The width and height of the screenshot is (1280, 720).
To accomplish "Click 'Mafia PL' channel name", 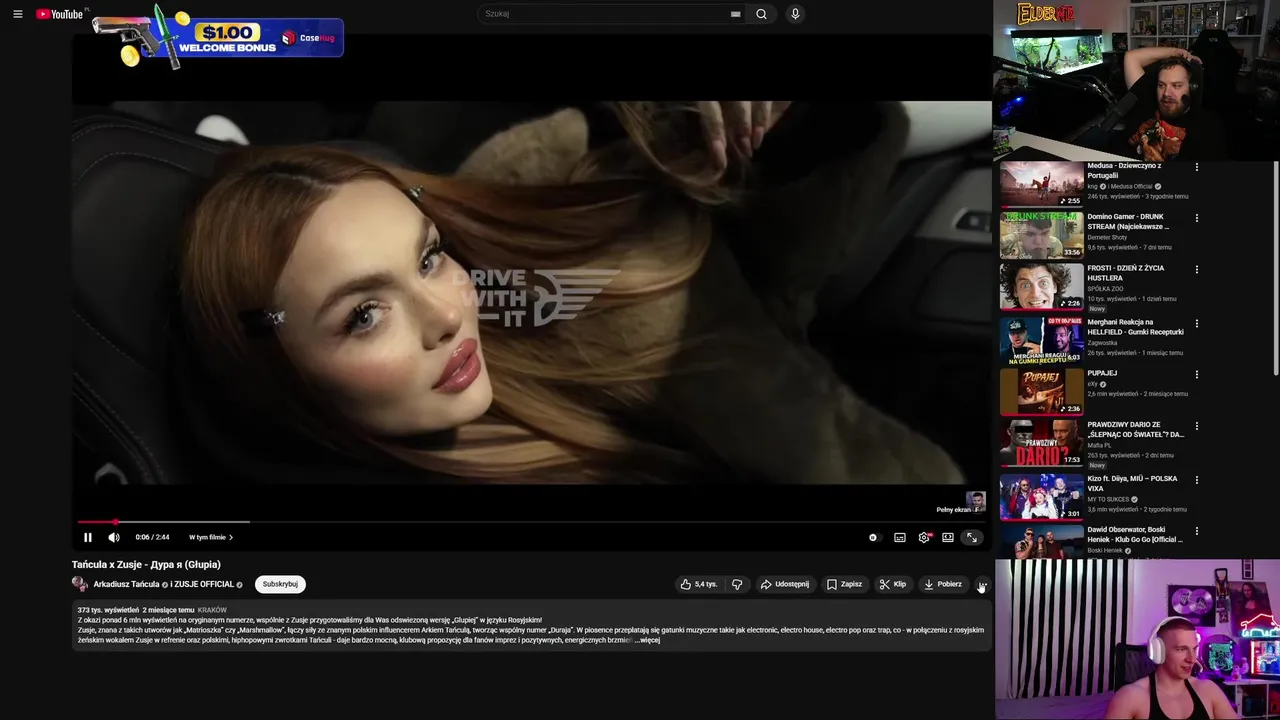I will click(1099, 445).
